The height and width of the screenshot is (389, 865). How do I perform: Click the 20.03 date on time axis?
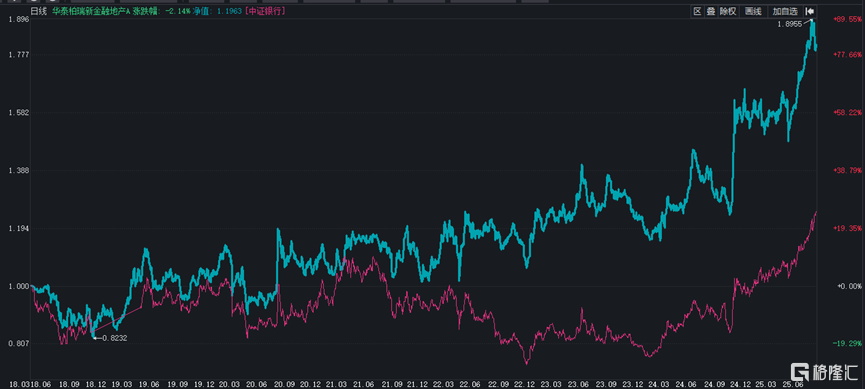click(229, 383)
